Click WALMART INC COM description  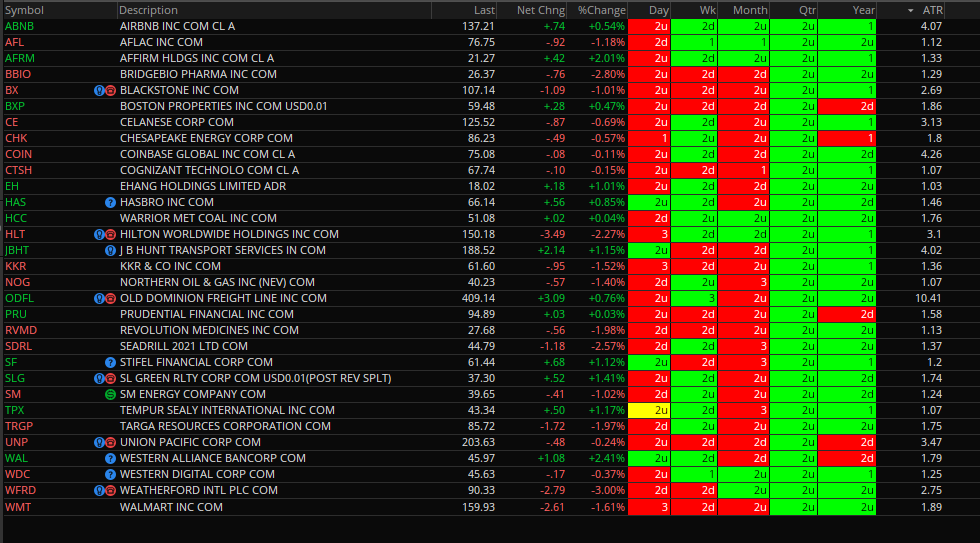pos(171,507)
